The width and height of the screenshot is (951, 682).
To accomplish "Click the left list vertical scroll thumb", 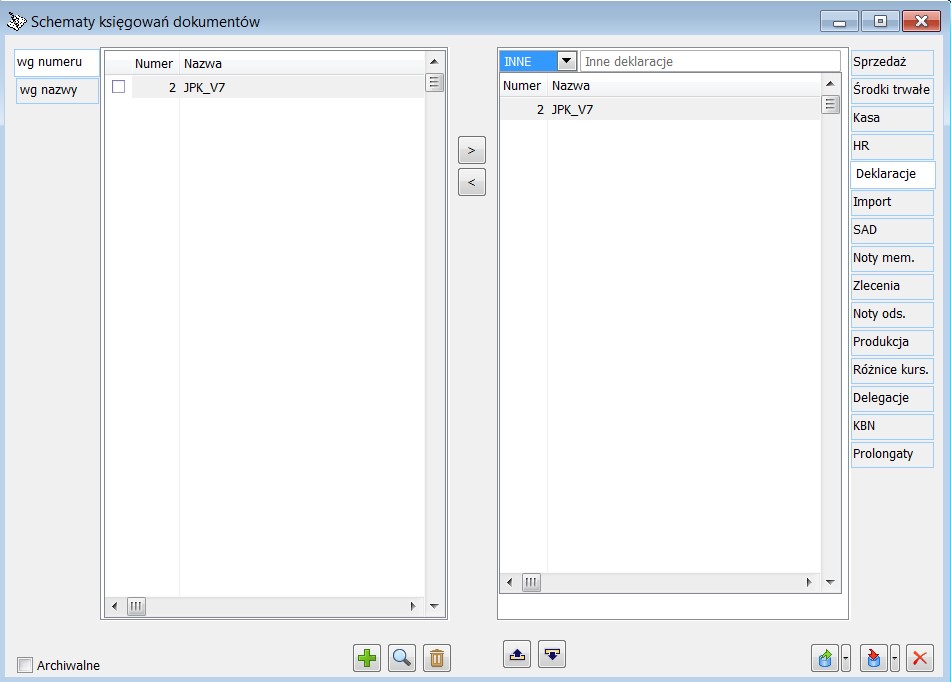I will pos(434,82).
